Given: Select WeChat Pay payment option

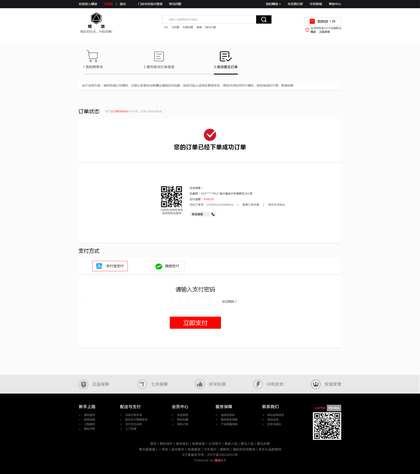Looking at the screenshot, I should click(167, 266).
